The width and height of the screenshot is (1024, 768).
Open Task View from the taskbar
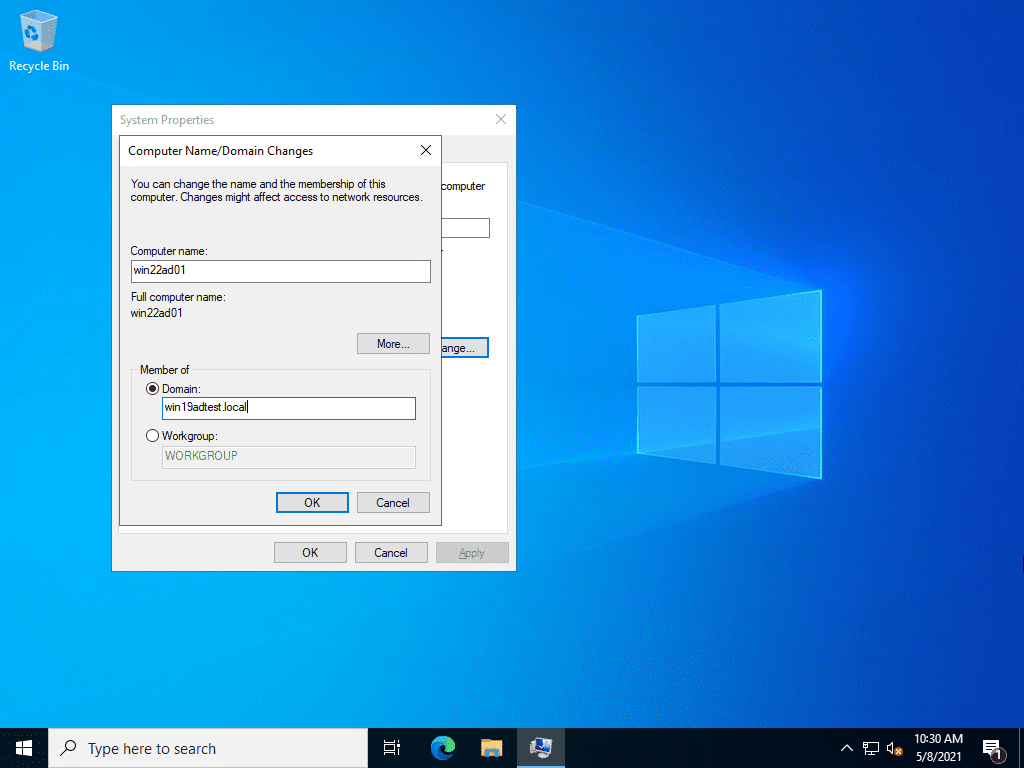[x=391, y=747]
